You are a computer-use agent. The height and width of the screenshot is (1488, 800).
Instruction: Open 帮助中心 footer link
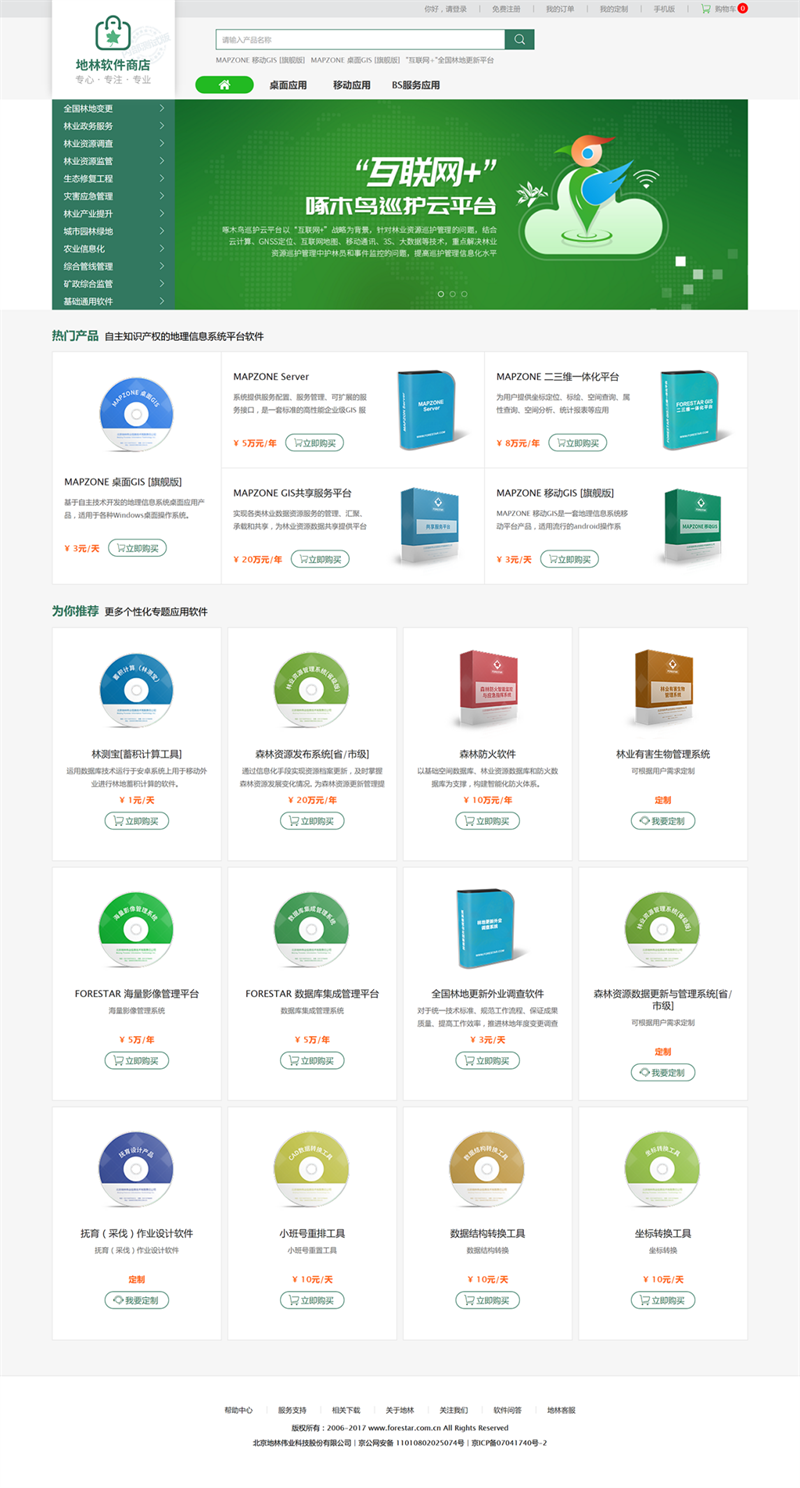[238, 1410]
